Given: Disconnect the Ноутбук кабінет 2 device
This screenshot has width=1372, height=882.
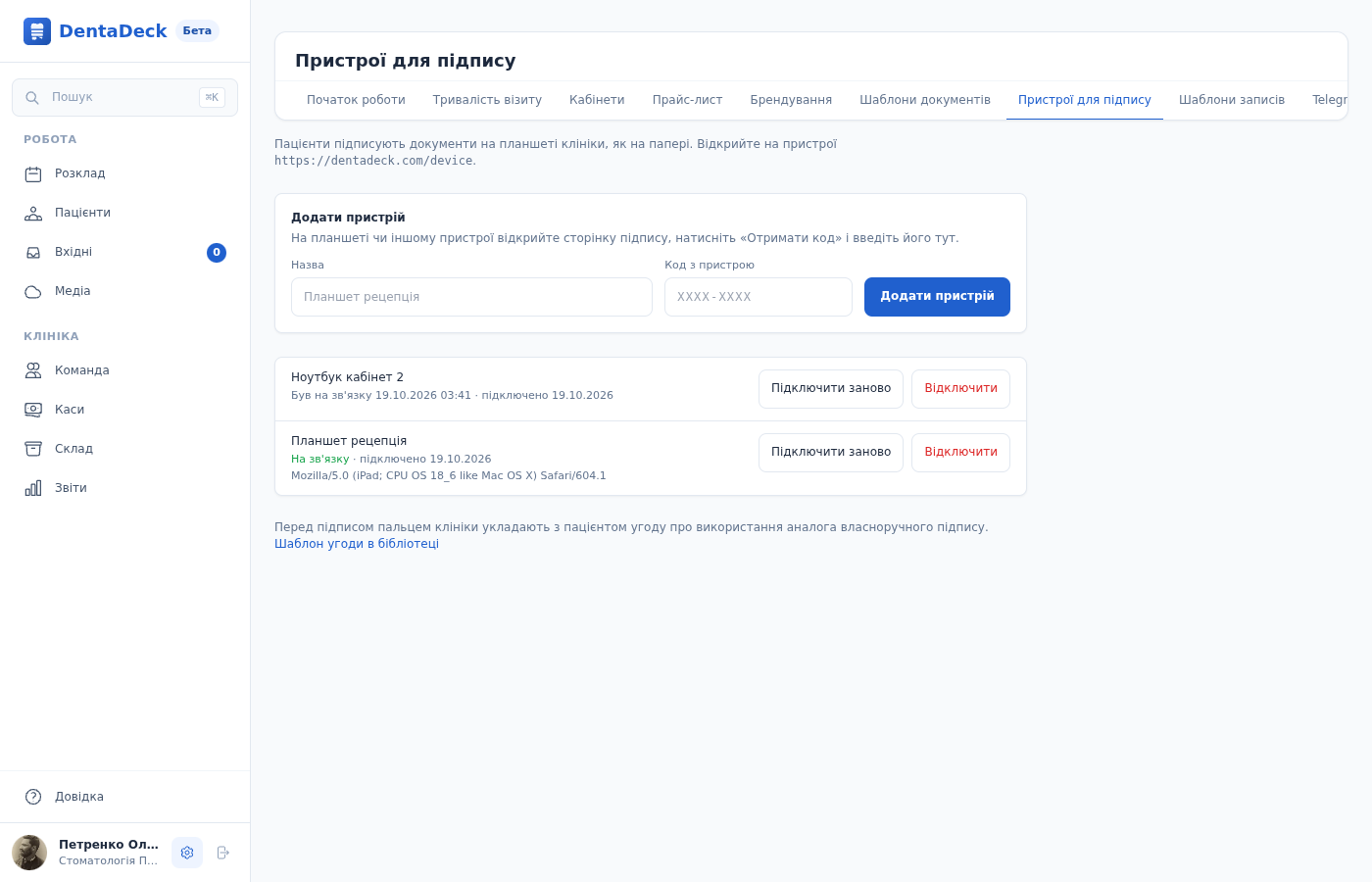Looking at the screenshot, I should pyautogui.click(x=960, y=389).
